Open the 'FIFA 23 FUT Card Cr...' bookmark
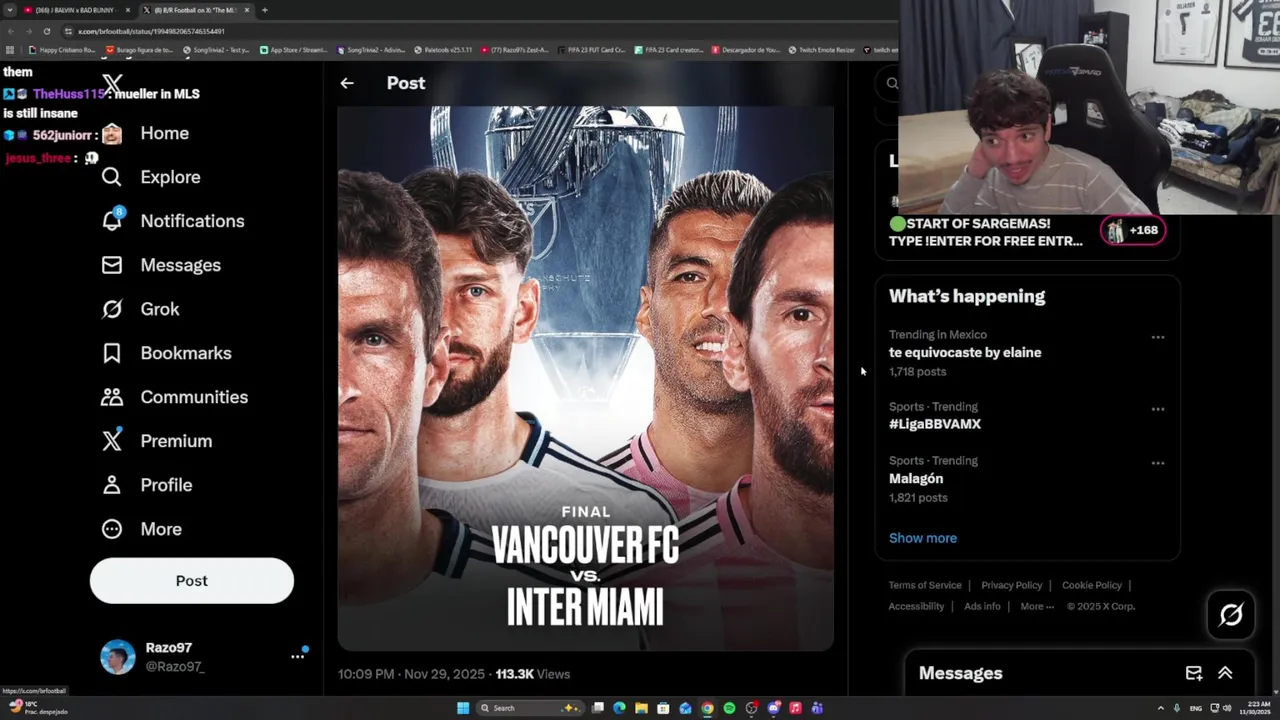Viewport: 1280px width, 720px height. click(591, 49)
